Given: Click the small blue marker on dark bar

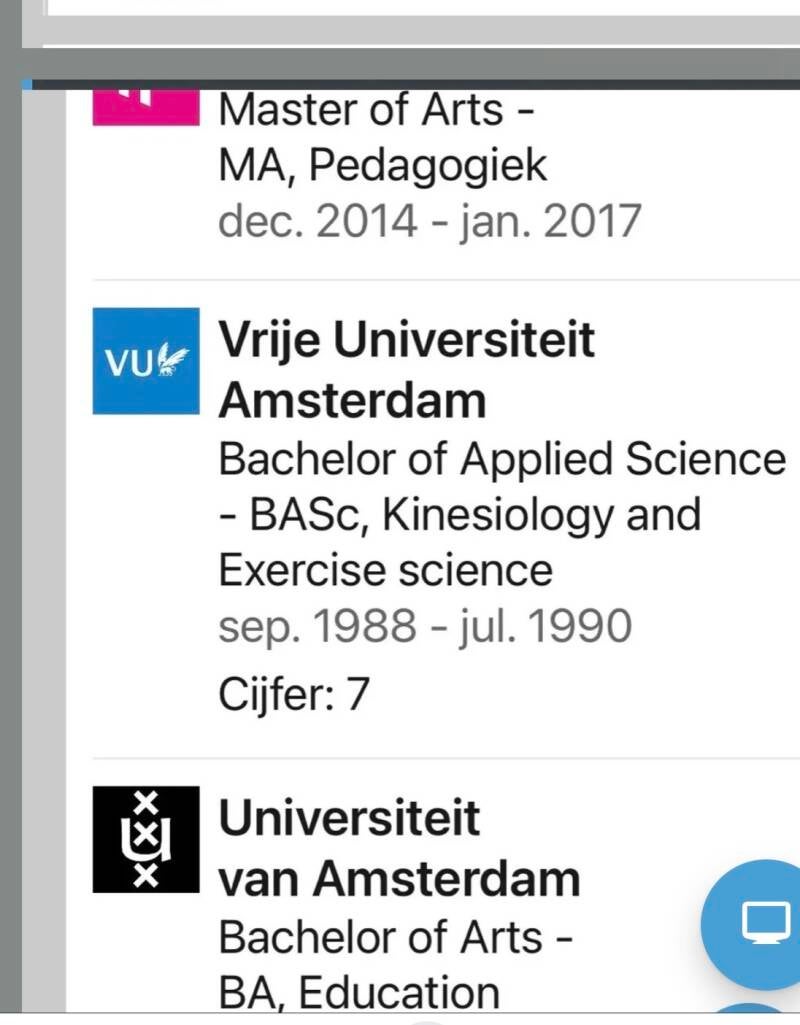Looking at the screenshot, I should point(26,85).
